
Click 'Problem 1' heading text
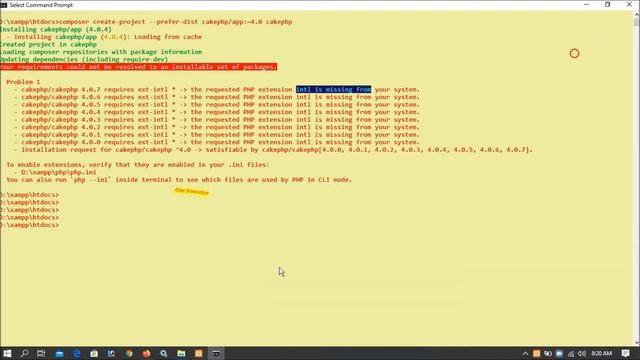(x=23, y=82)
